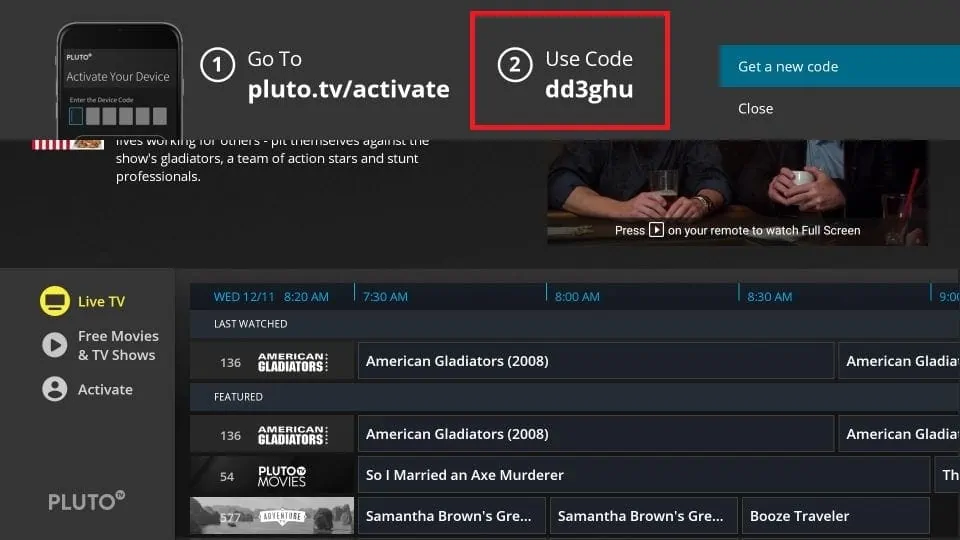Click the video preview thumbnail
The width and height of the screenshot is (960, 540).
tap(737, 192)
